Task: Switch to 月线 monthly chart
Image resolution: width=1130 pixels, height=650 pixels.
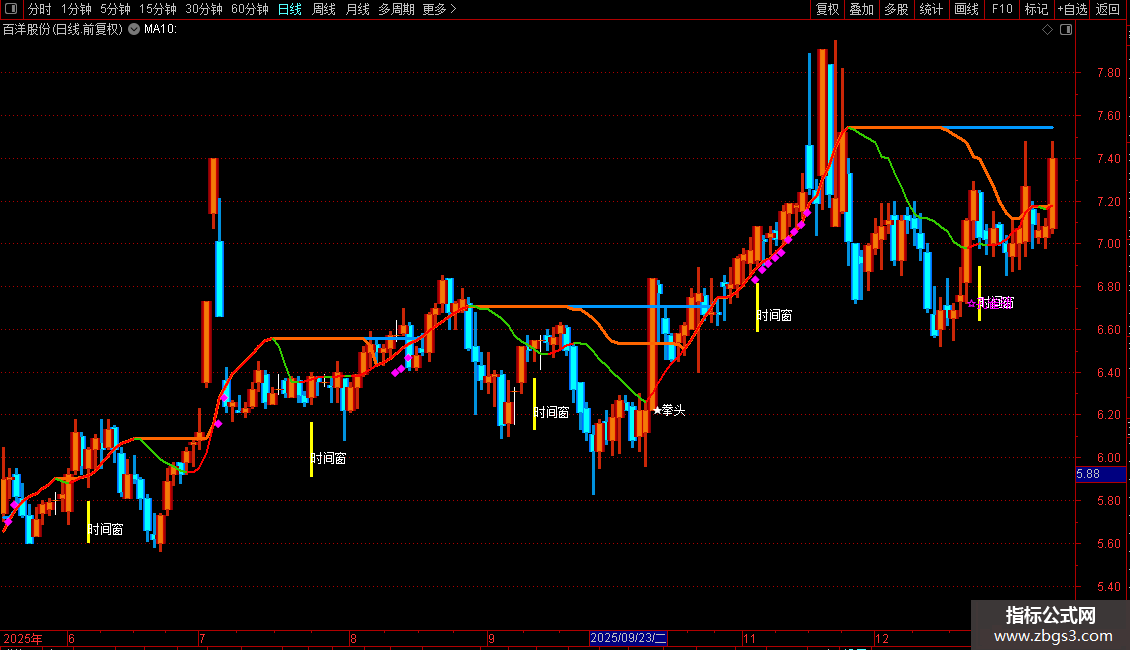Action: pos(357,9)
